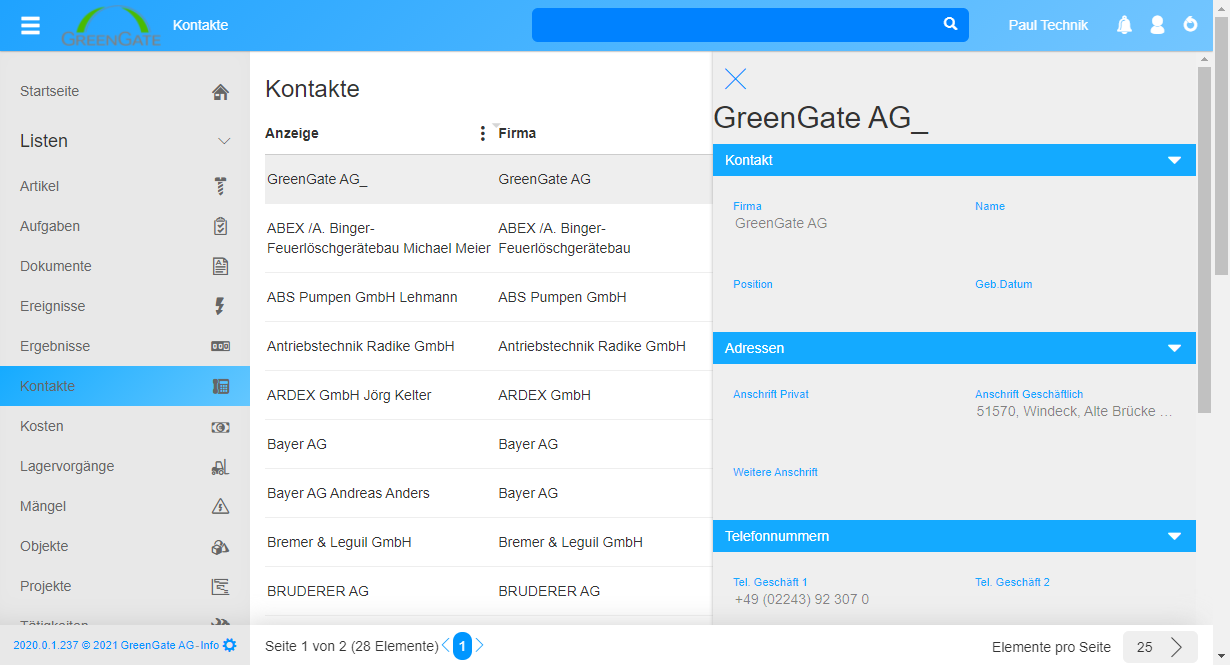Screen dimensions: 1230x665
Task: Click the Paul Technik user name
Action: (x=1048, y=25)
